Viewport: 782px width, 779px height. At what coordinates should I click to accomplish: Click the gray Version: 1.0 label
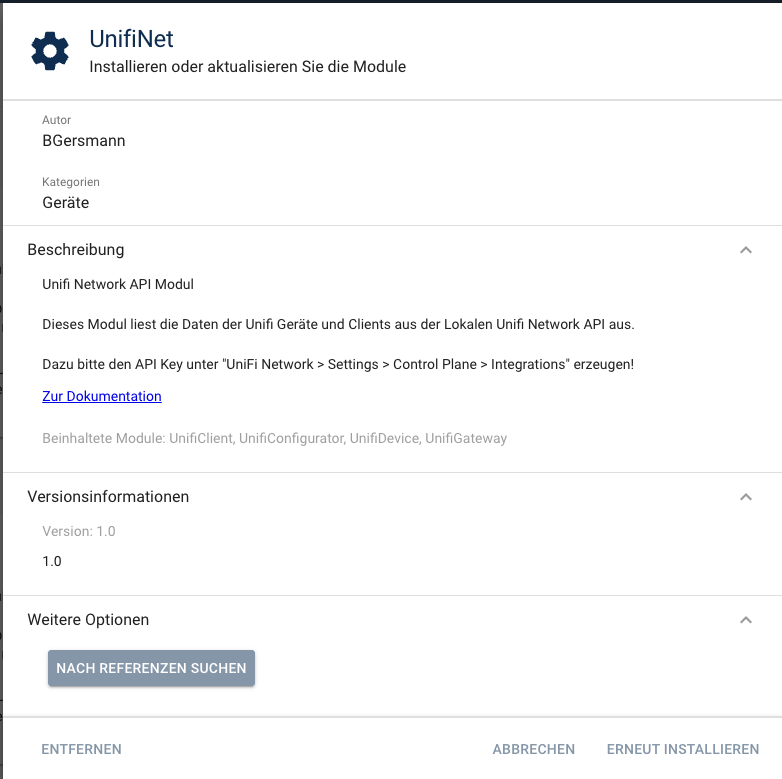79,532
